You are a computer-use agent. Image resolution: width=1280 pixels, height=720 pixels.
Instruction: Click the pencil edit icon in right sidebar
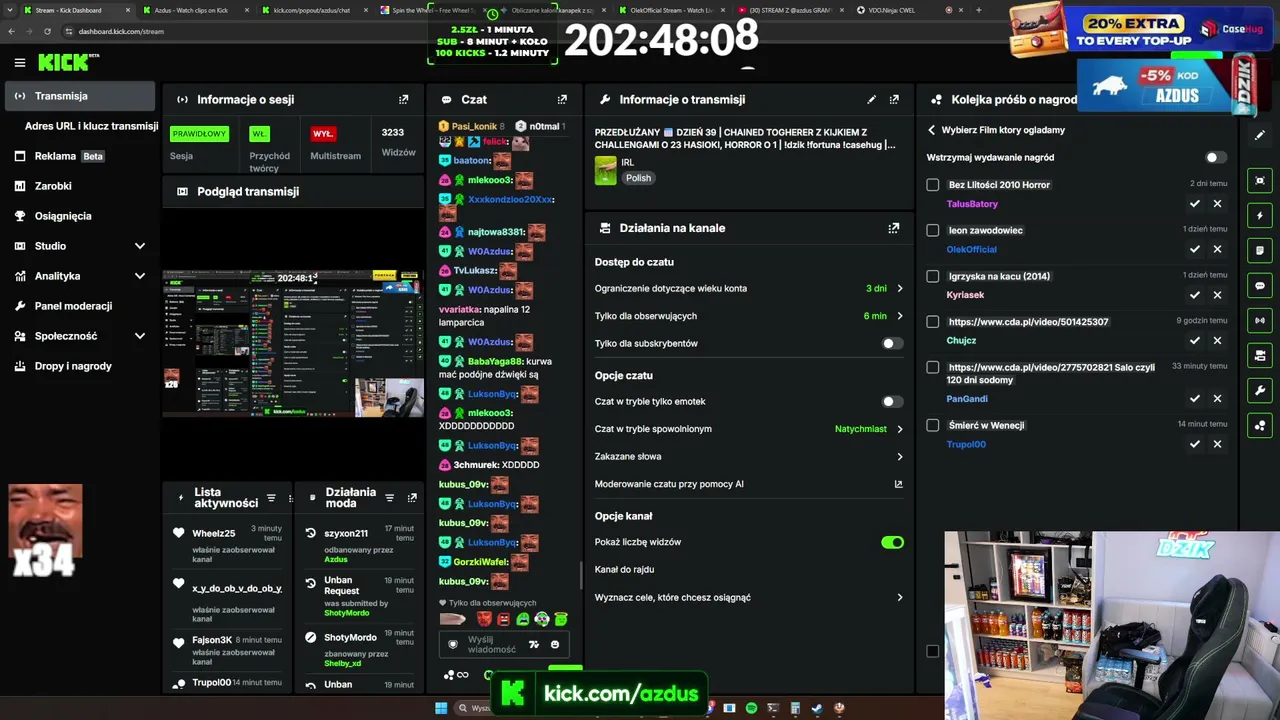point(1260,134)
